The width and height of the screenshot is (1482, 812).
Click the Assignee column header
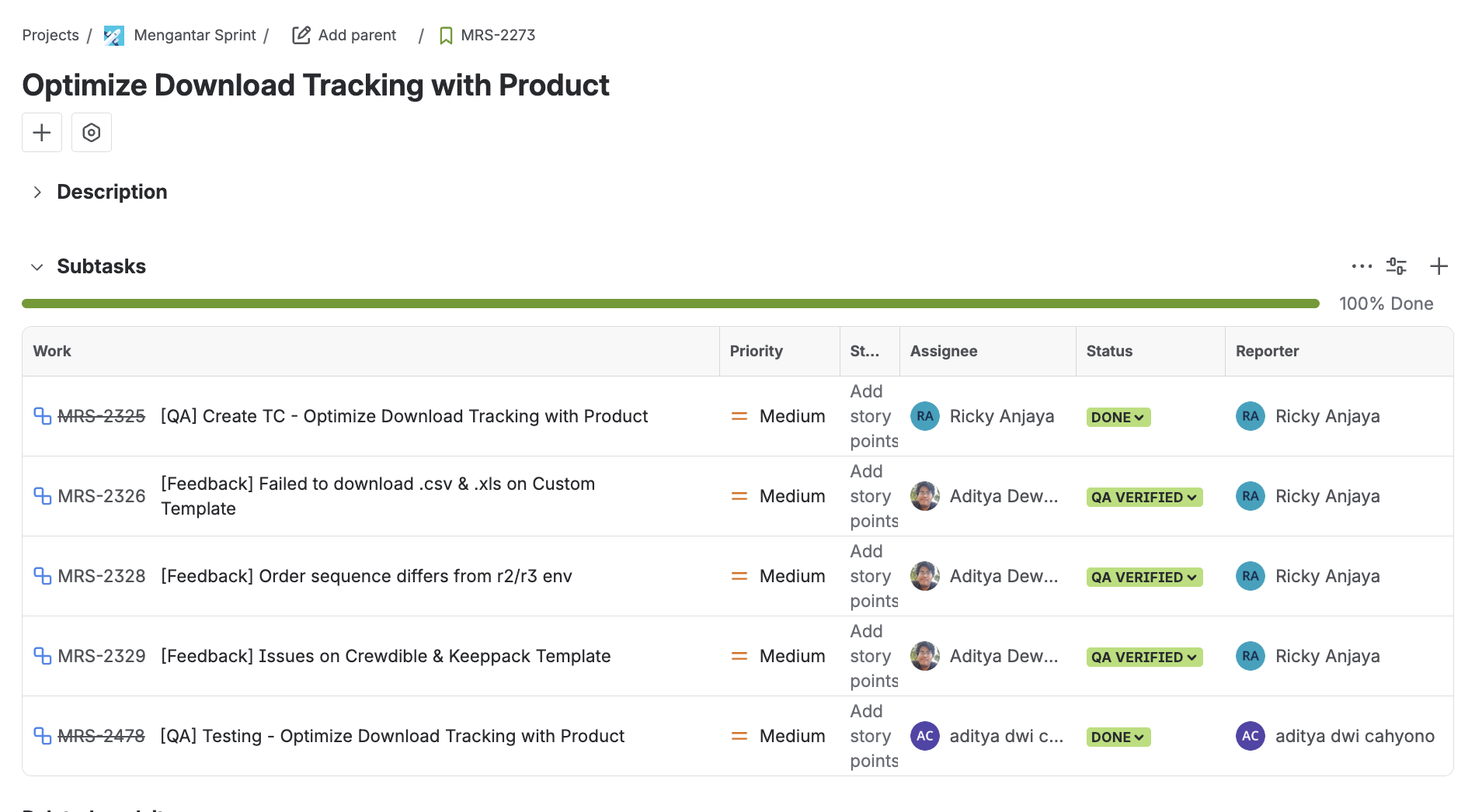pyautogui.click(x=943, y=351)
